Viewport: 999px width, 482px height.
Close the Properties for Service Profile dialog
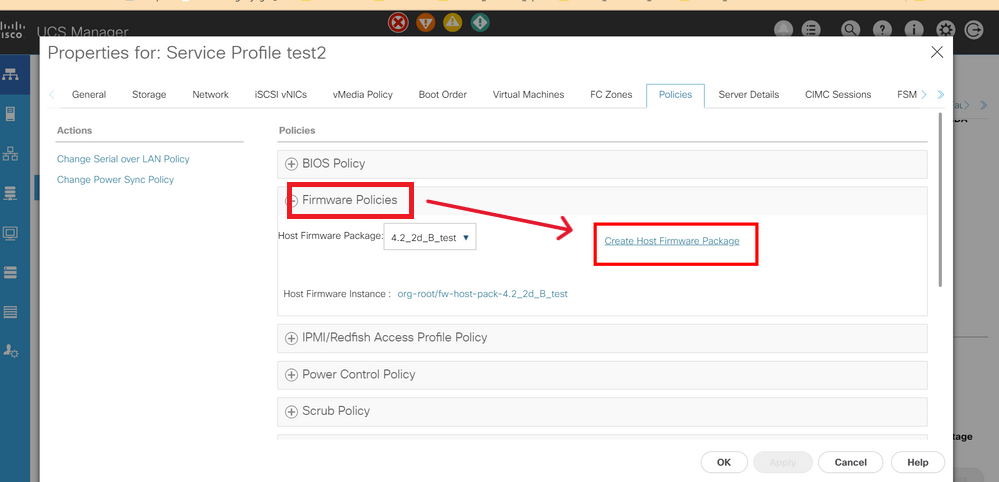(937, 52)
